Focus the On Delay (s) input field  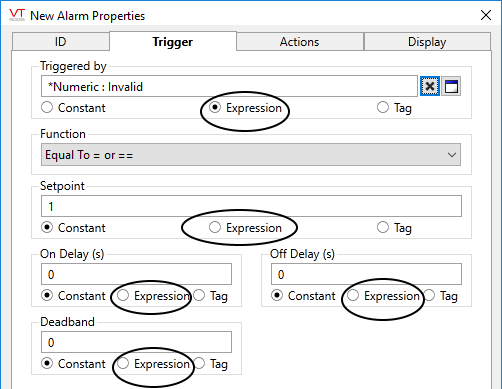[x=136, y=274]
